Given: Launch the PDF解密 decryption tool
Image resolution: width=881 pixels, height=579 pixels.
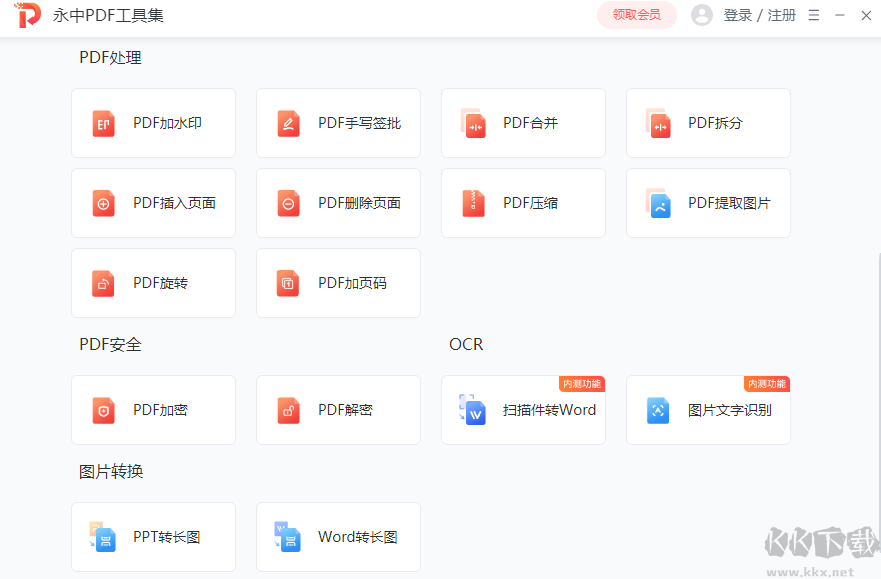Looking at the screenshot, I should pyautogui.click(x=338, y=410).
